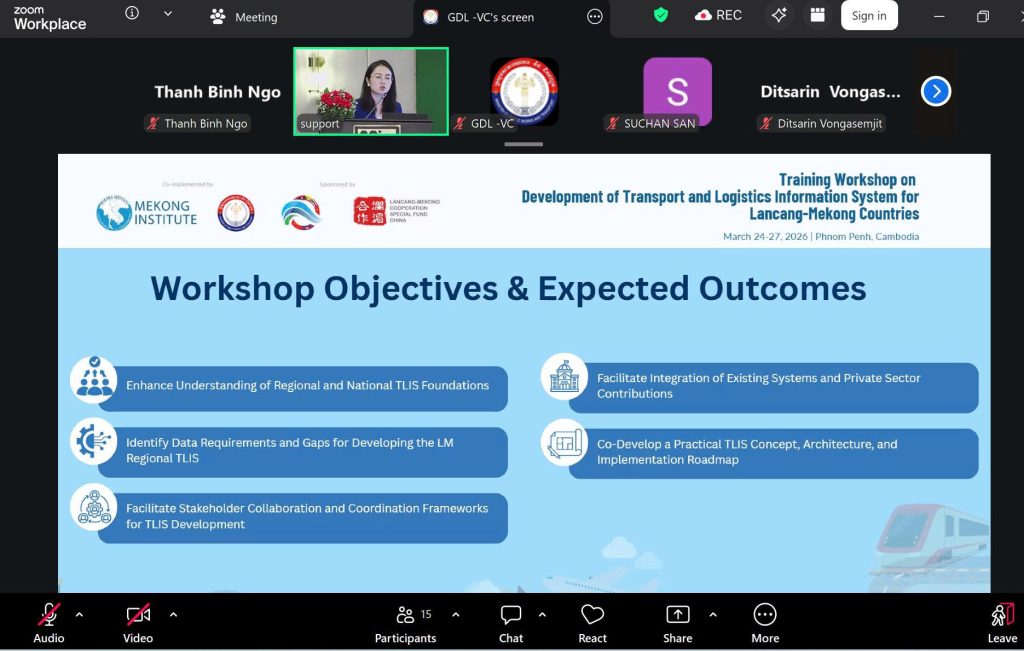The width and height of the screenshot is (1024, 651).
Task: Click the green security shield icon
Action: 660,15
